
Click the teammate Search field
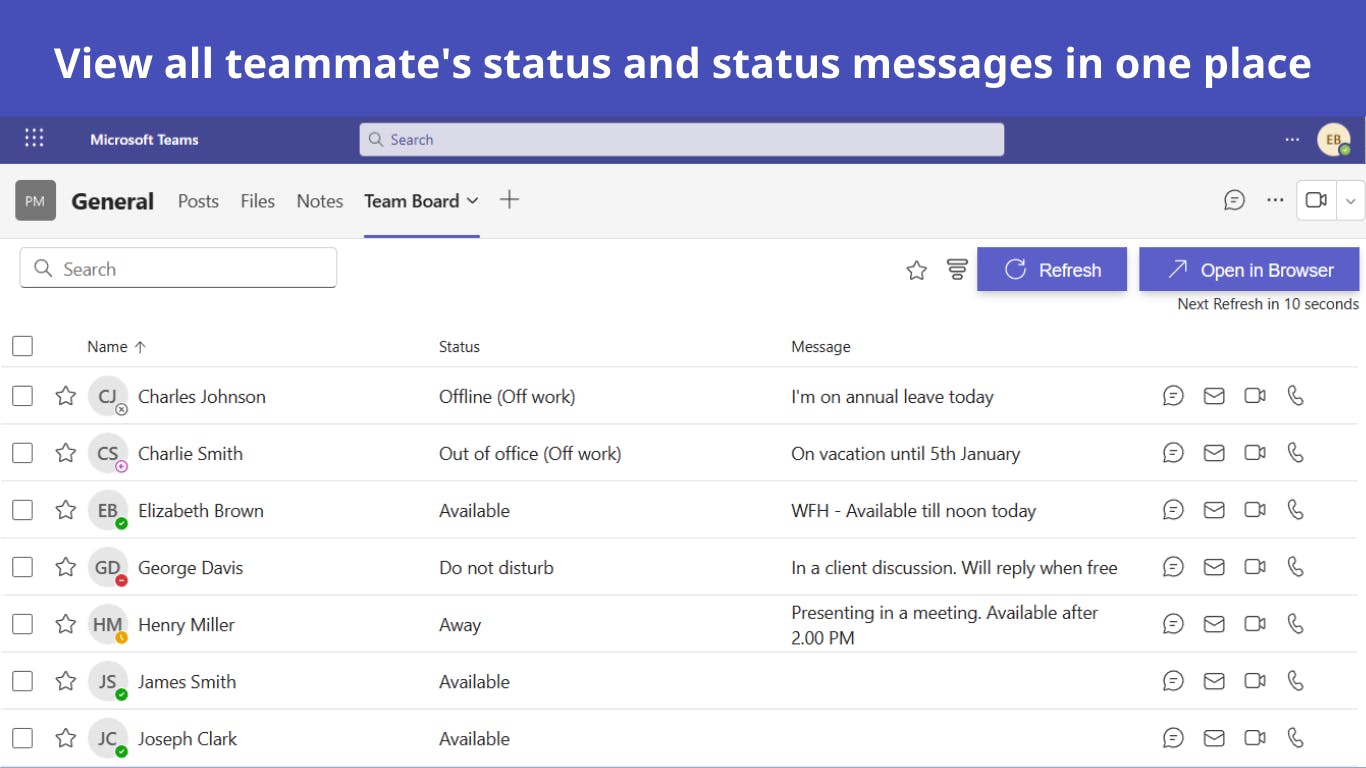point(178,268)
